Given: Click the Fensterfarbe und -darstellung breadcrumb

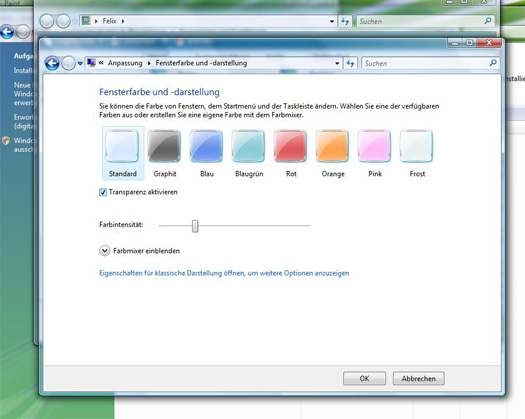Looking at the screenshot, I should (x=201, y=63).
